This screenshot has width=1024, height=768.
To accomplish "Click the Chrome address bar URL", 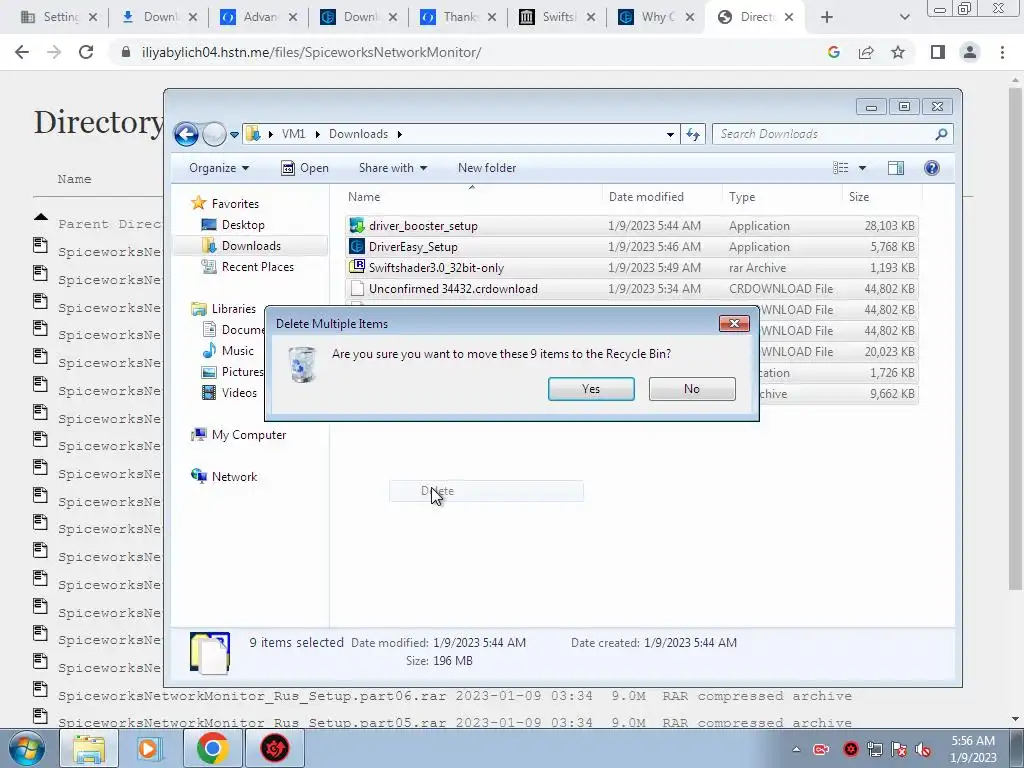I will (x=312, y=52).
